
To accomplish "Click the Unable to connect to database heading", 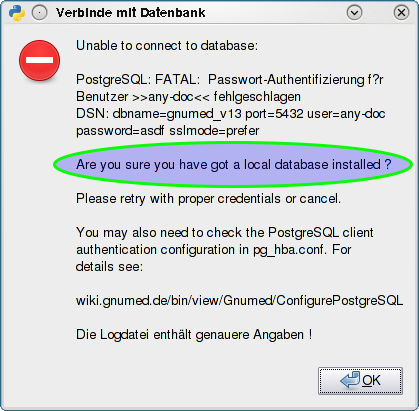I will coord(167,46).
